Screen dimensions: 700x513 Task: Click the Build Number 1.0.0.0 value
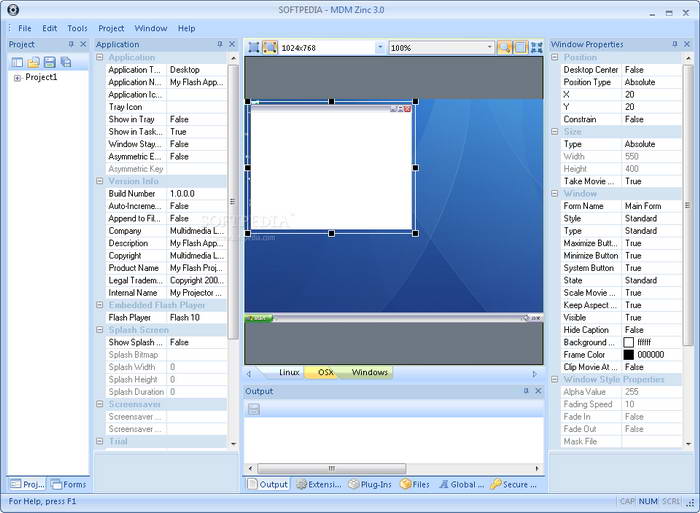[196, 193]
